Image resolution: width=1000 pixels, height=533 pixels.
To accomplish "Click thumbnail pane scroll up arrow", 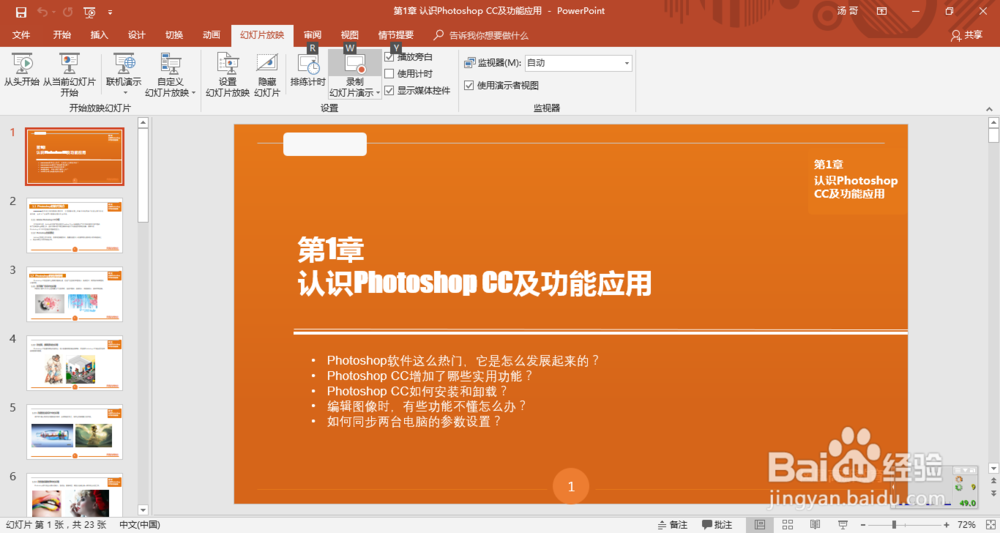I will click(143, 122).
